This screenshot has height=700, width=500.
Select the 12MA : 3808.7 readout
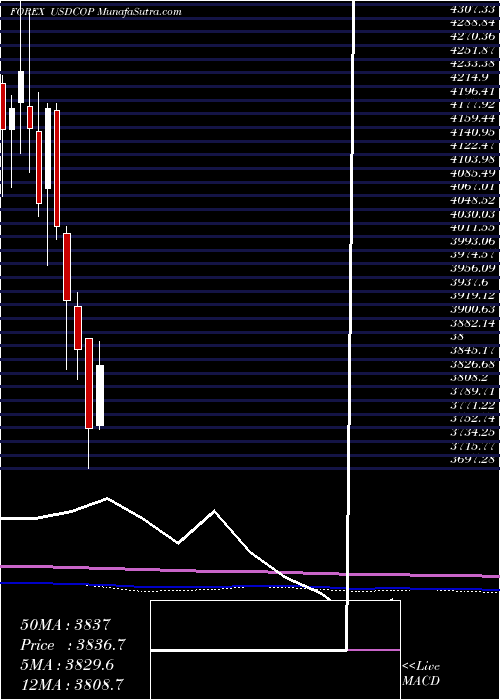coord(72,684)
